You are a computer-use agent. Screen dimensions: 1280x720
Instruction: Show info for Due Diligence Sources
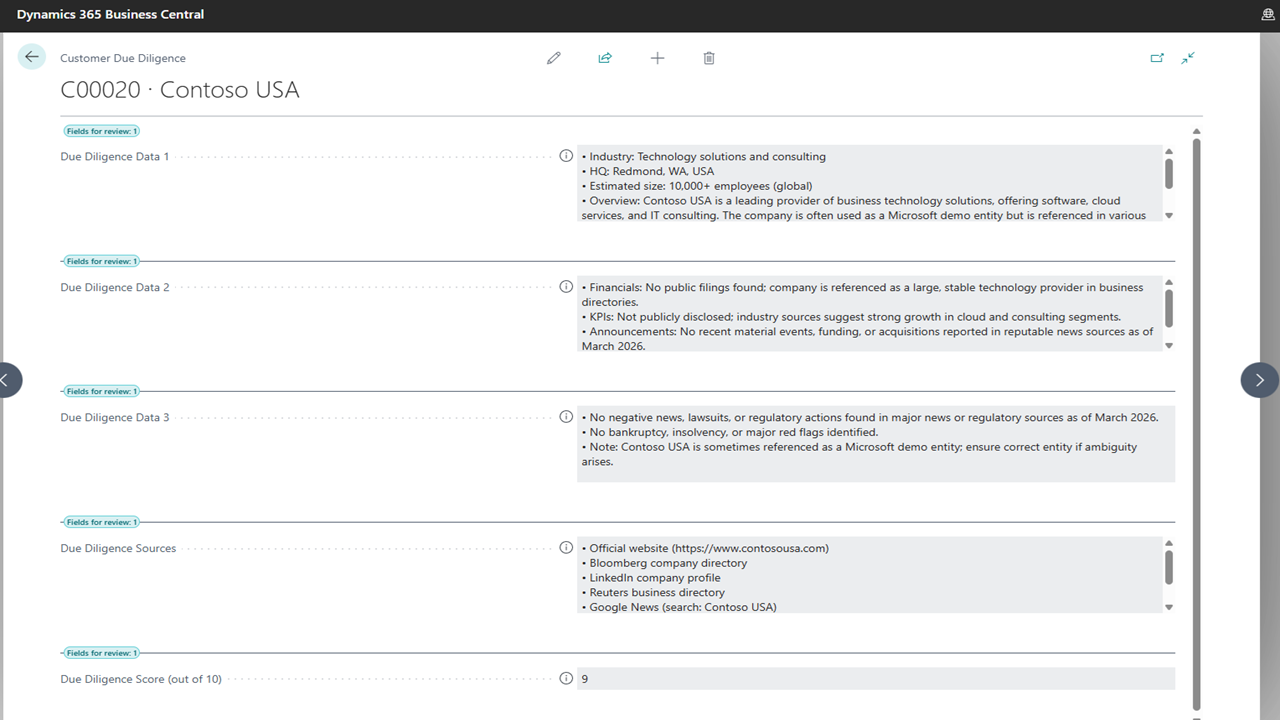pos(566,548)
